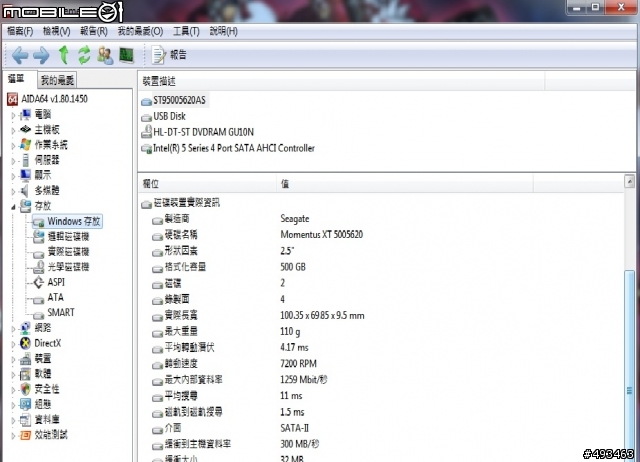Viewport: 640px width, 462px height.
Task: Open the 檢視(V) menu
Action: click(x=56, y=31)
